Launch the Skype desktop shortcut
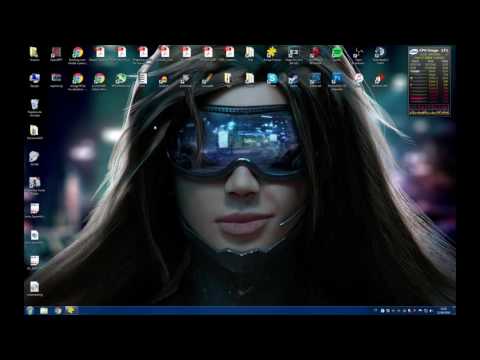 click(272, 80)
